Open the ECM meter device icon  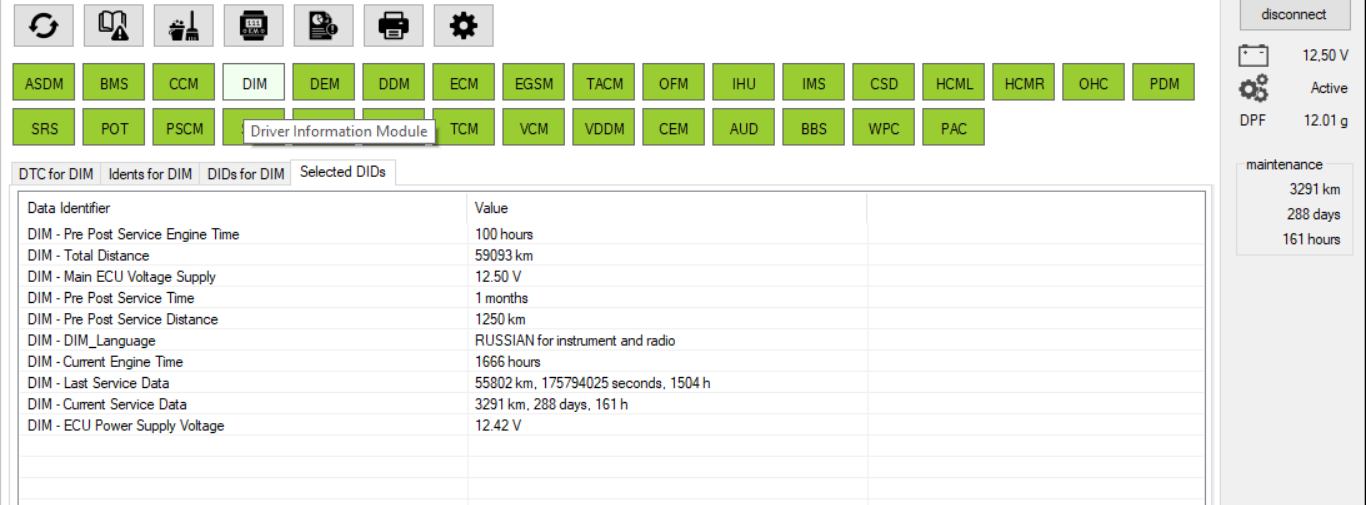coord(254,26)
